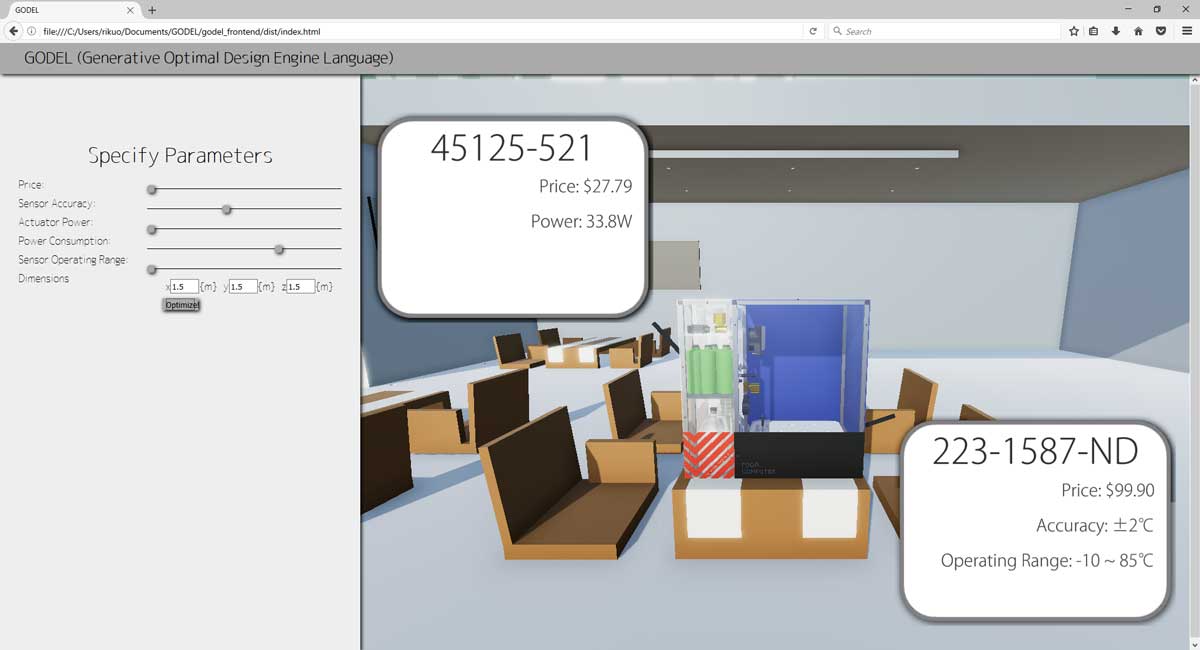Open new tab with plus icon

[152, 9]
